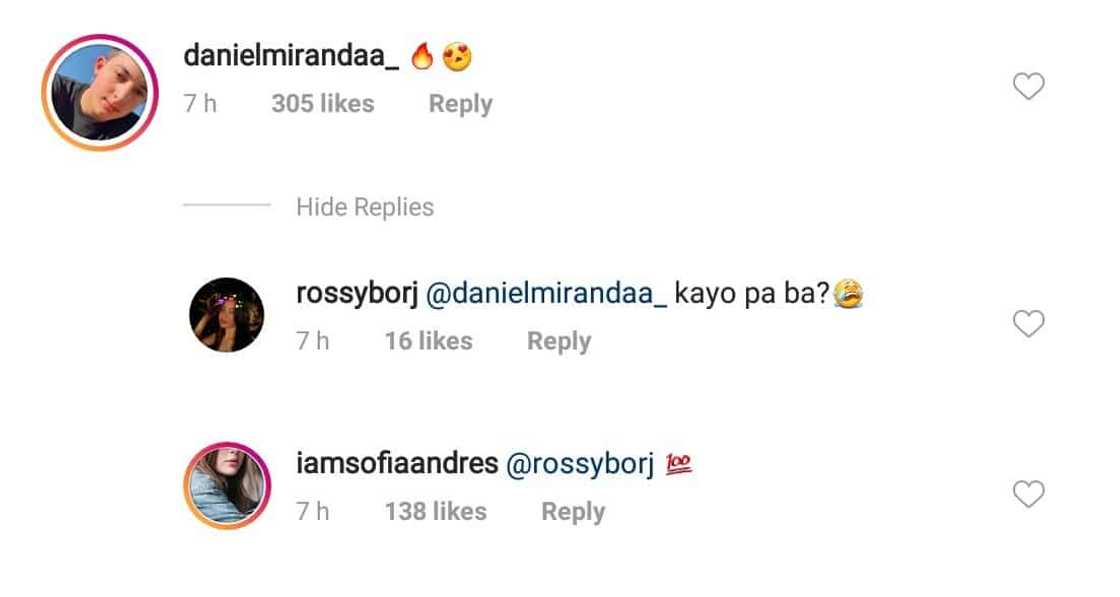Viewport: 1120px width, 597px height.
Task: Show 138 likes on iamsofiaandres's reply
Action: pyautogui.click(x=436, y=512)
